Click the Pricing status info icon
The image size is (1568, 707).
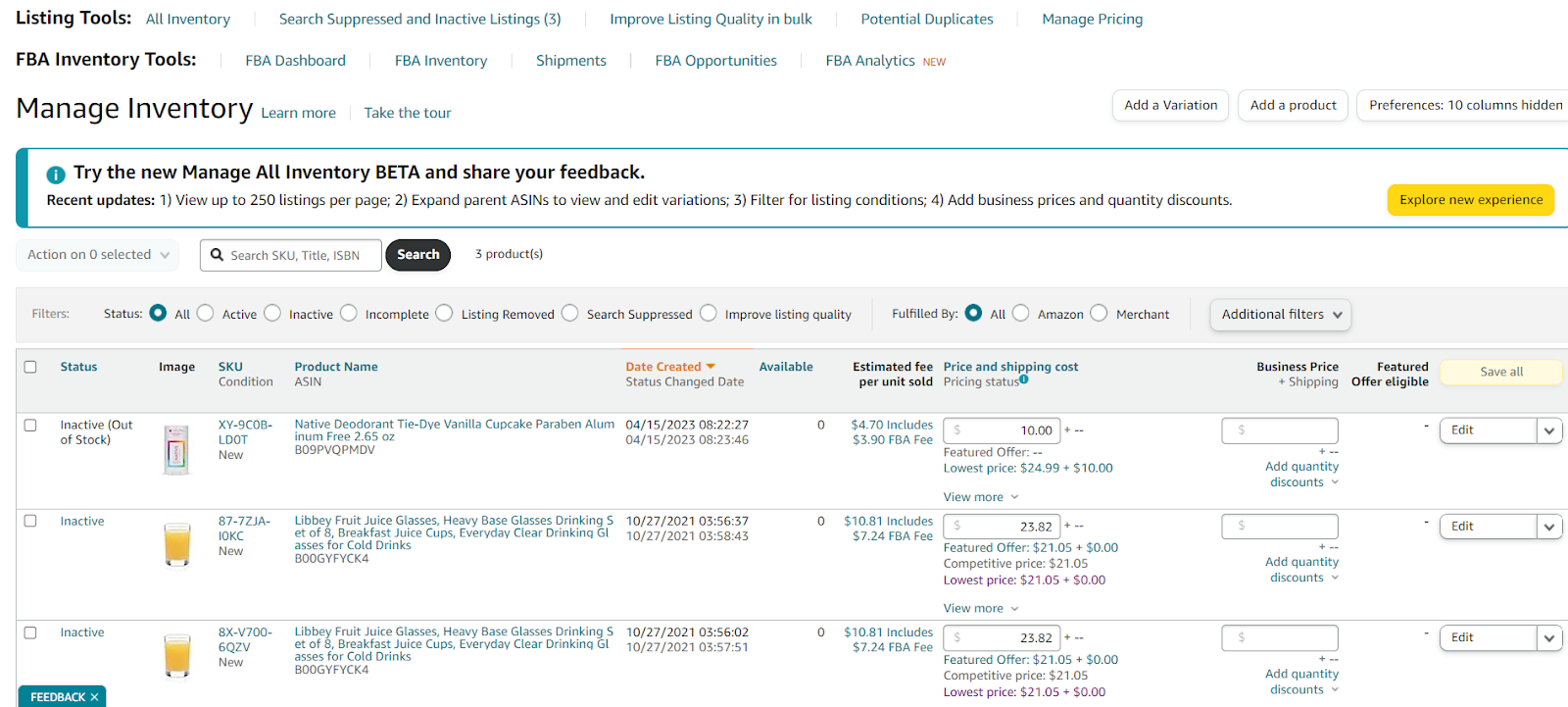tap(1024, 379)
